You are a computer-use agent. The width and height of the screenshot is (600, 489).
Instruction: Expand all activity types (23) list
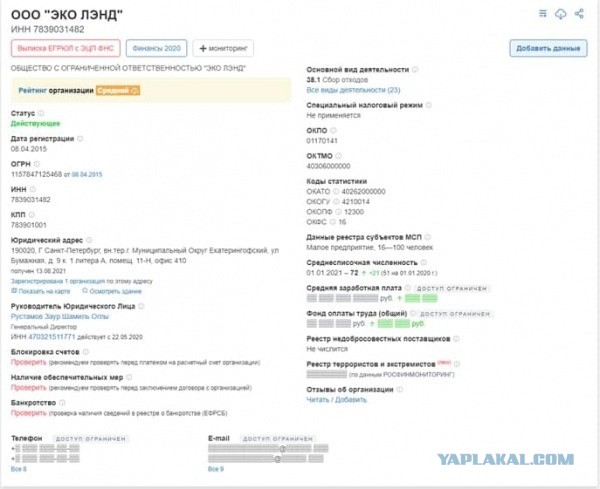coord(352,90)
